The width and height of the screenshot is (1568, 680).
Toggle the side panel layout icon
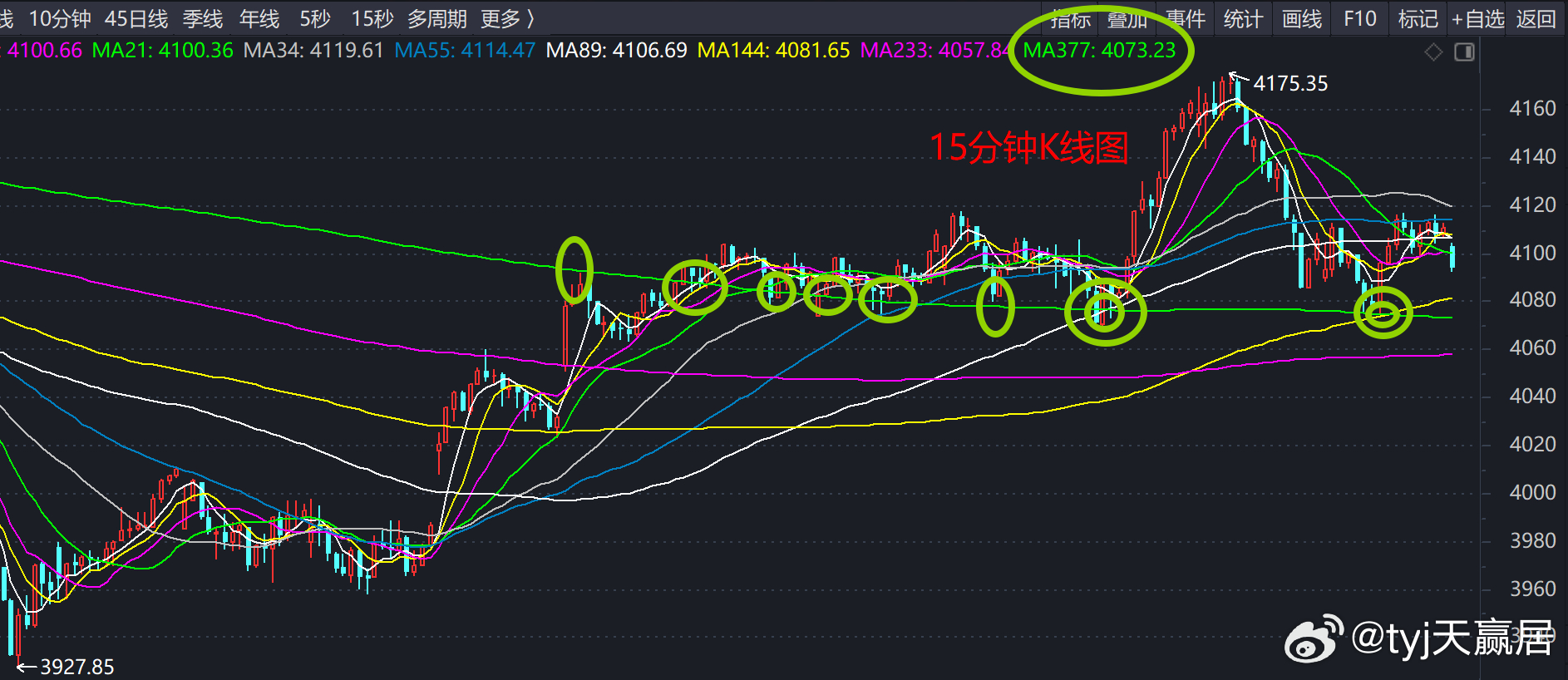coord(1464,52)
